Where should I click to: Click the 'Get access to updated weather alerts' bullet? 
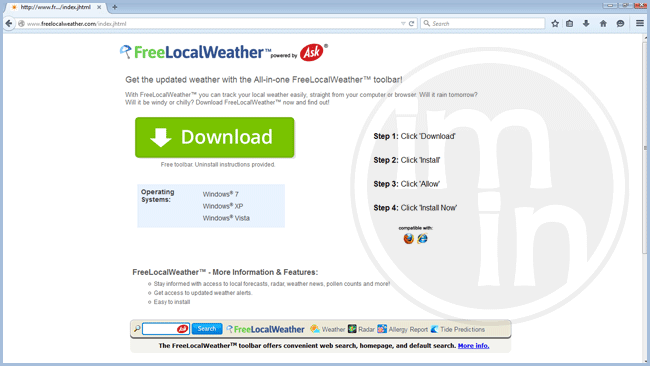click(x=203, y=293)
